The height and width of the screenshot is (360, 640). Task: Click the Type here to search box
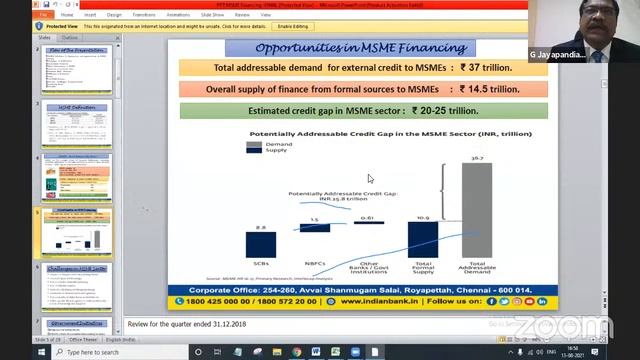[x=120, y=352]
